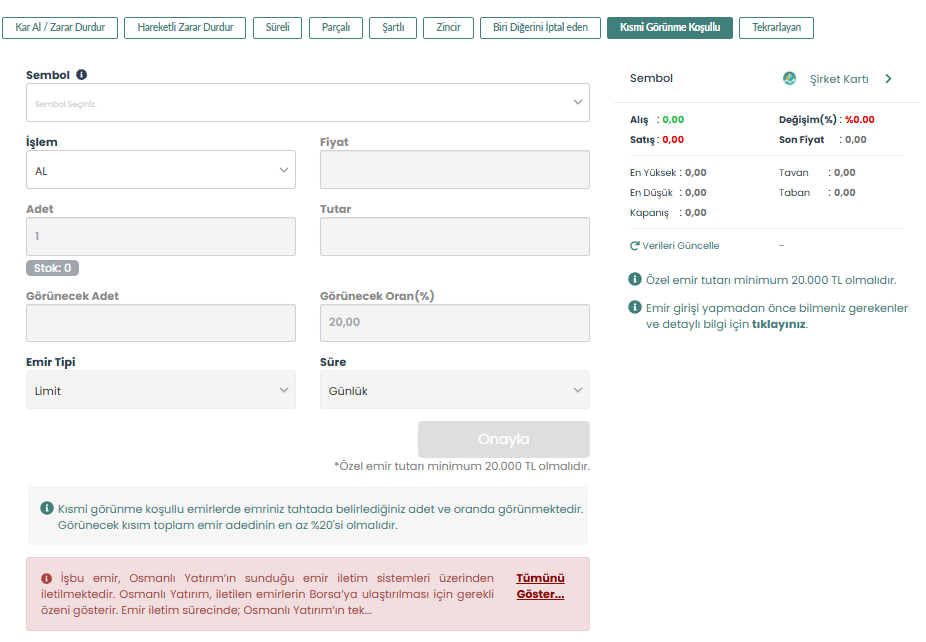Follow the tıklayınız link for details

778,324
